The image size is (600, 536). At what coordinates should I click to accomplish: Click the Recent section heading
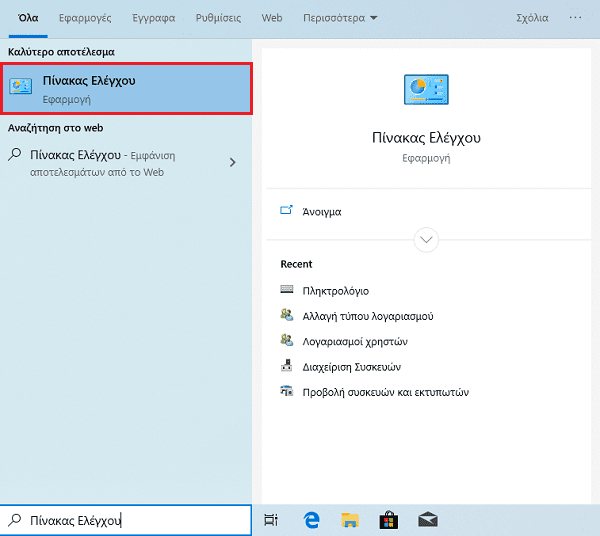pyautogui.click(x=296, y=264)
